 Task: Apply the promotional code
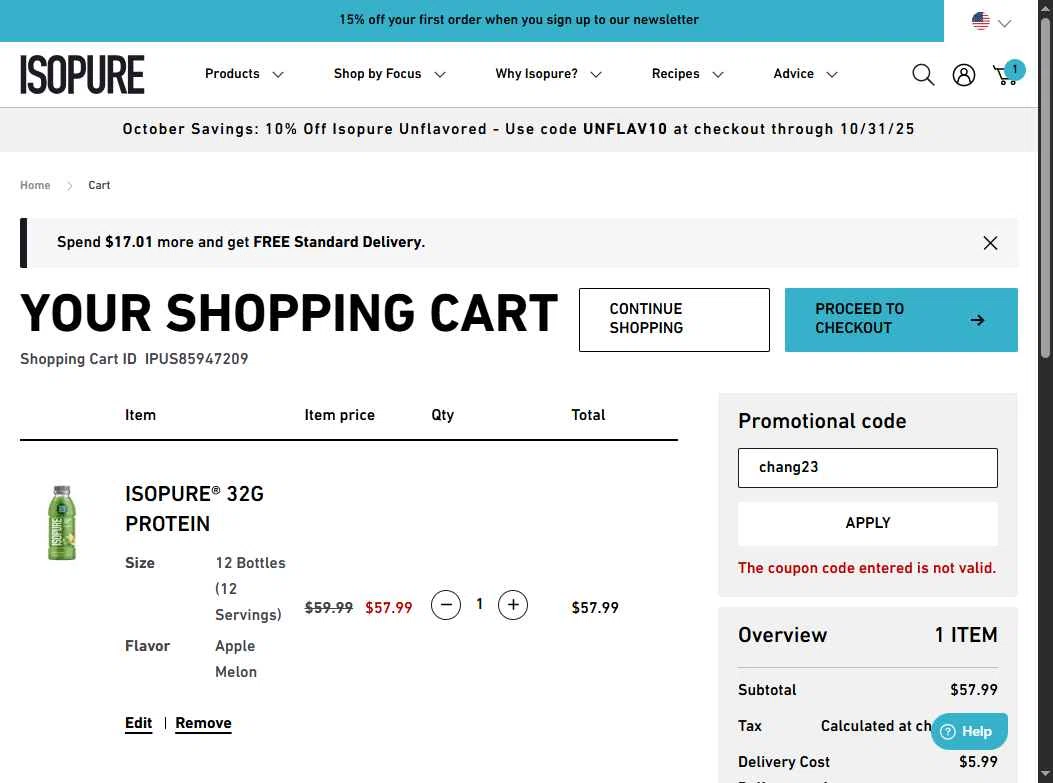point(868,523)
